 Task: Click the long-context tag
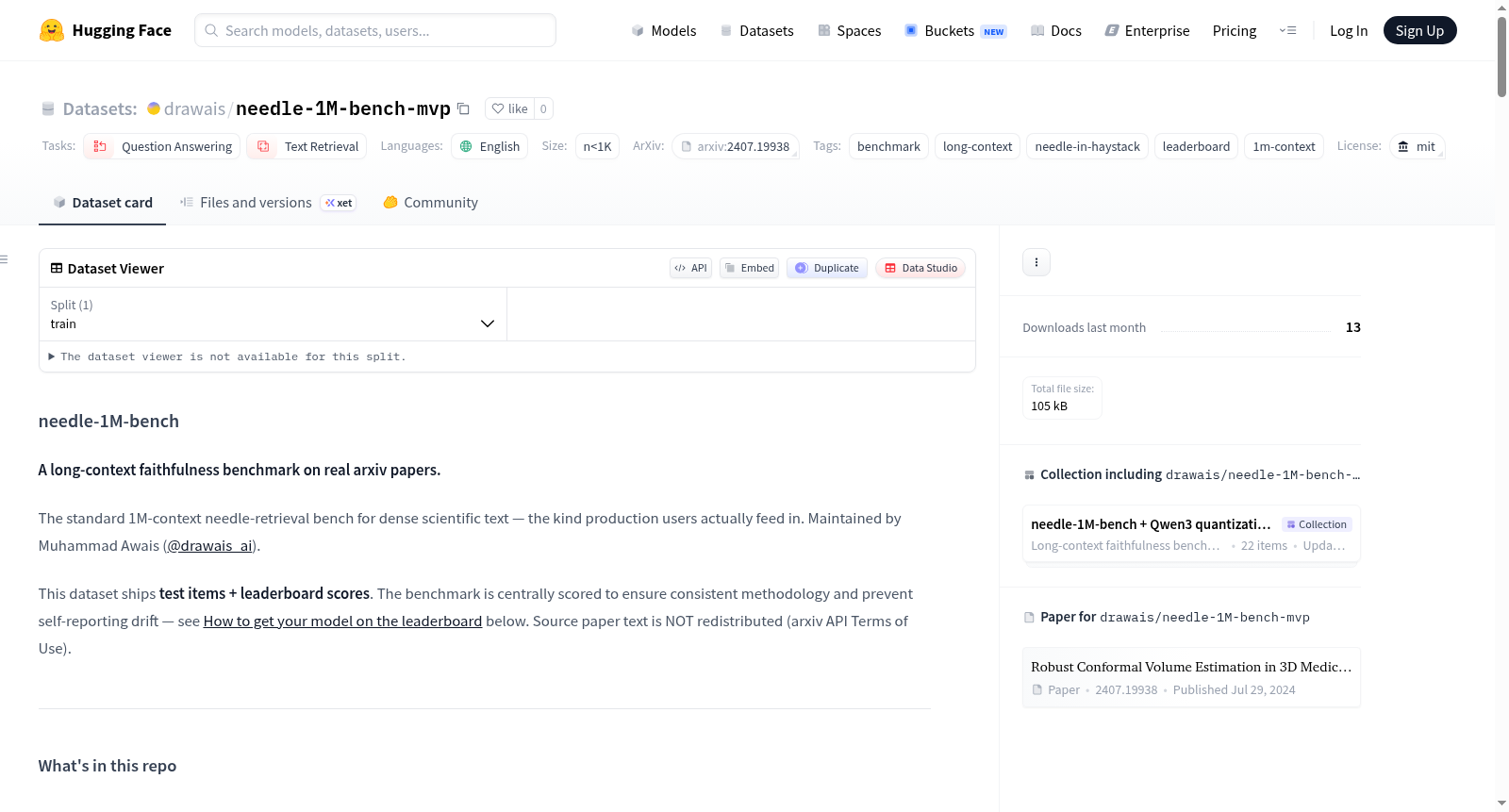coord(977,146)
